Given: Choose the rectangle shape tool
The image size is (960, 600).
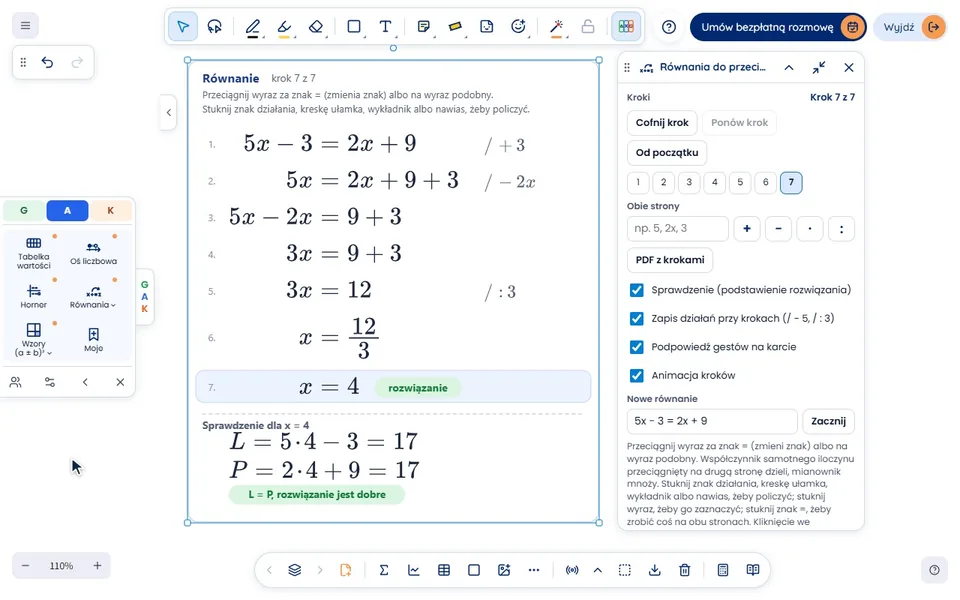Looking at the screenshot, I should click(x=354, y=26).
